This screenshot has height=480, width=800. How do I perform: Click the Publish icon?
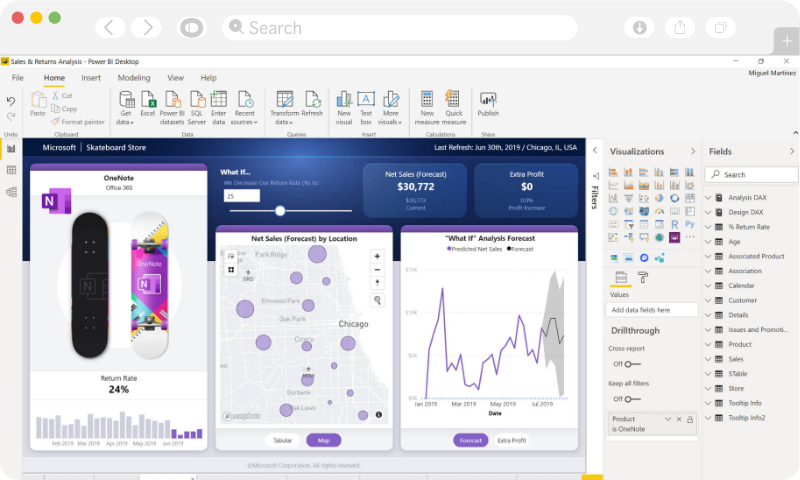tap(488, 99)
